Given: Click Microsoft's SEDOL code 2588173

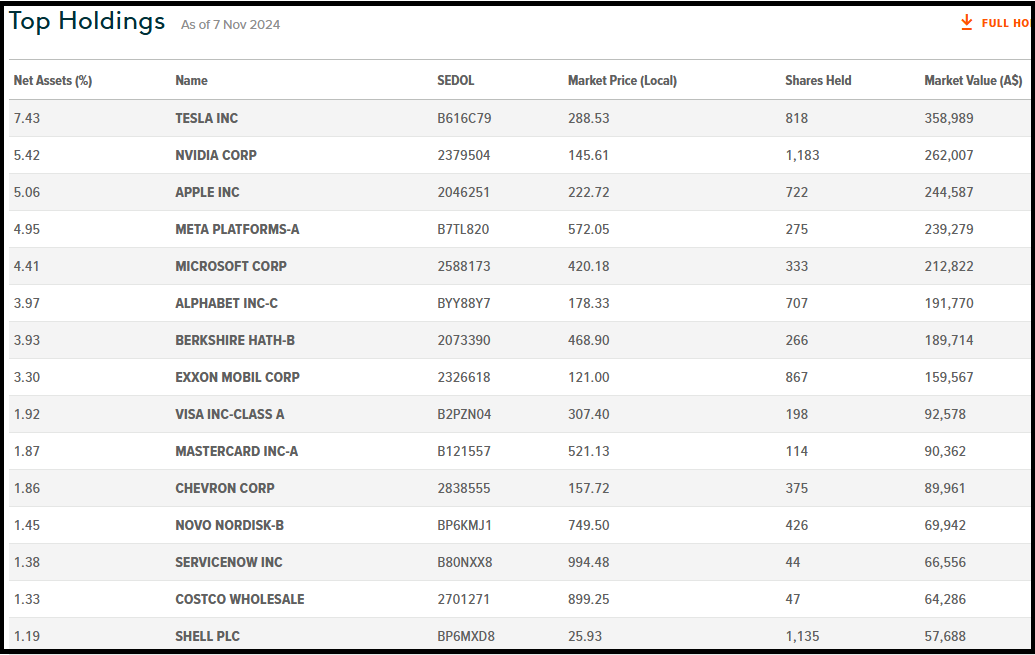Looking at the screenshot, I should 464,266.
